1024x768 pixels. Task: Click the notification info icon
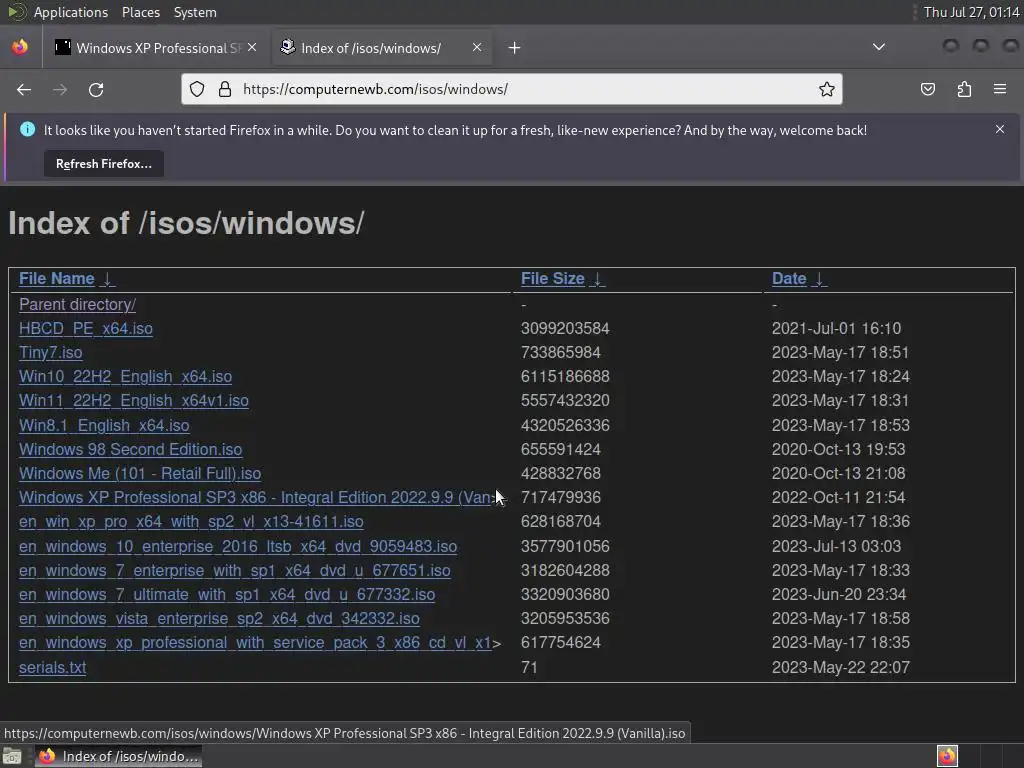point(27,129)
